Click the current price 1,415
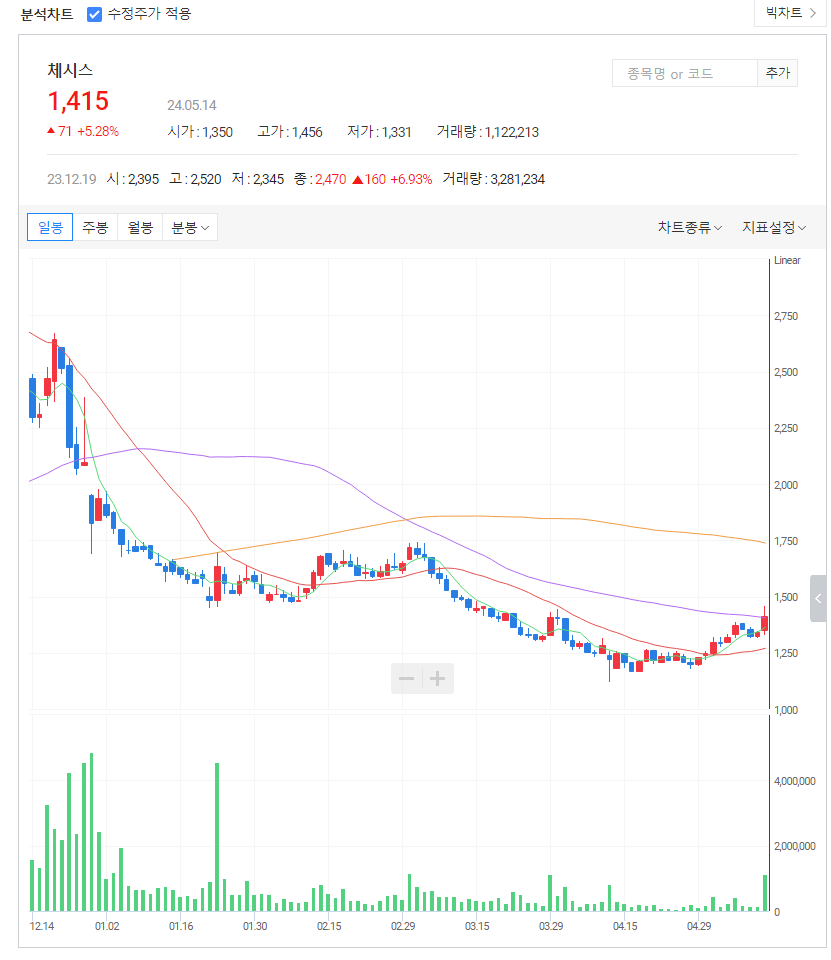Image resolution: width=831 pixels, height=960 pixels. pyautogui.click(x=78, y=101)
